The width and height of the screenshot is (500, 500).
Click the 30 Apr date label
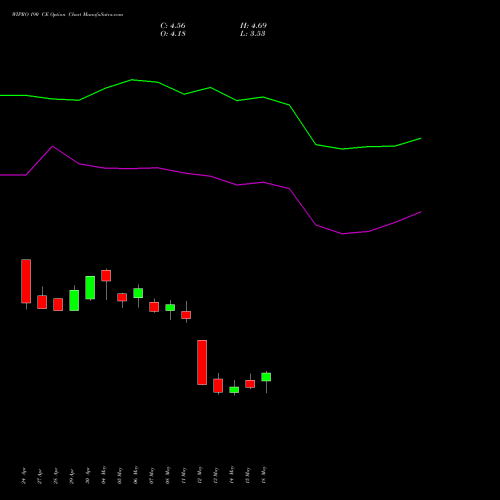tap(88, 476)
